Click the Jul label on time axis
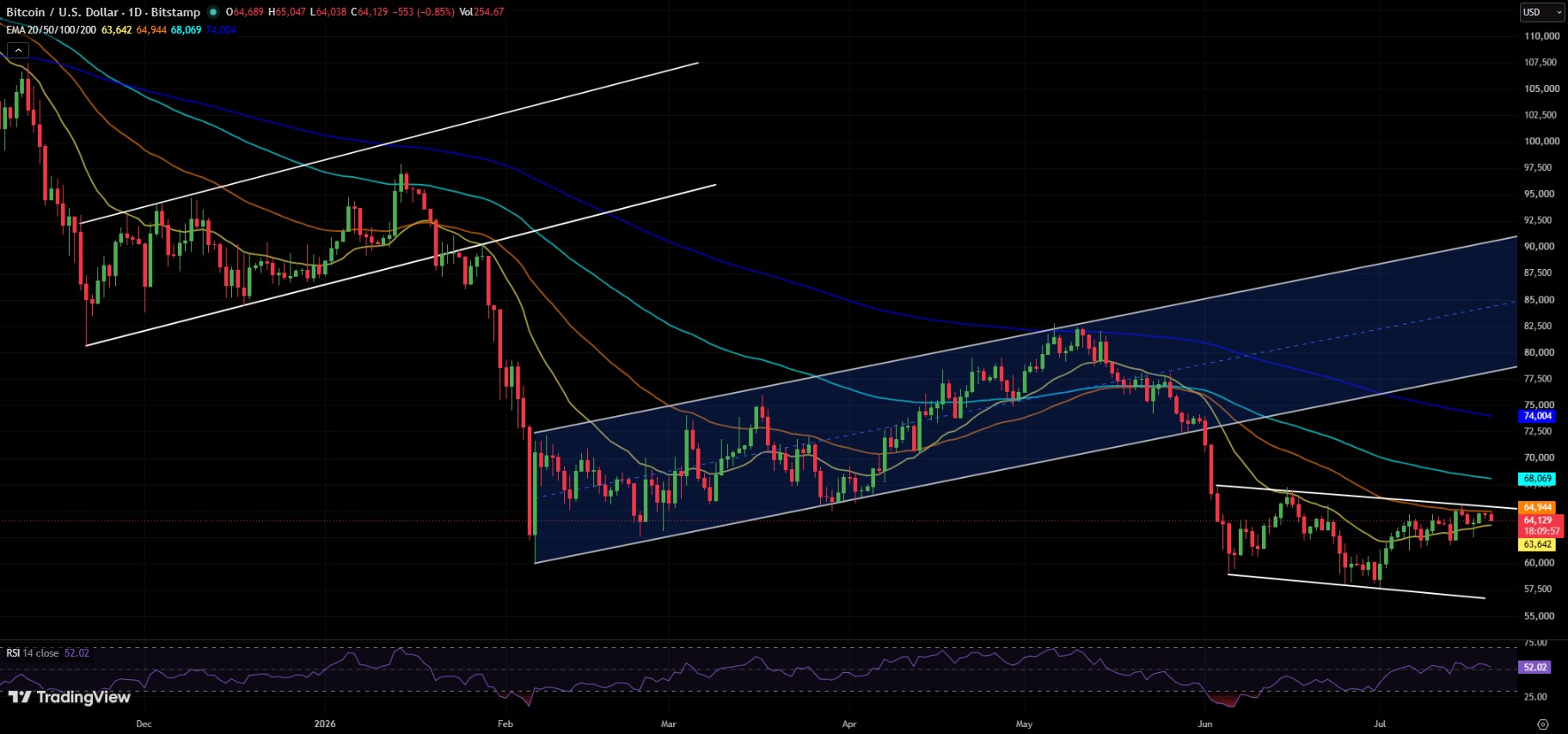The width and height of the screenshot is (1568, 734). [x=1380, y=724]
